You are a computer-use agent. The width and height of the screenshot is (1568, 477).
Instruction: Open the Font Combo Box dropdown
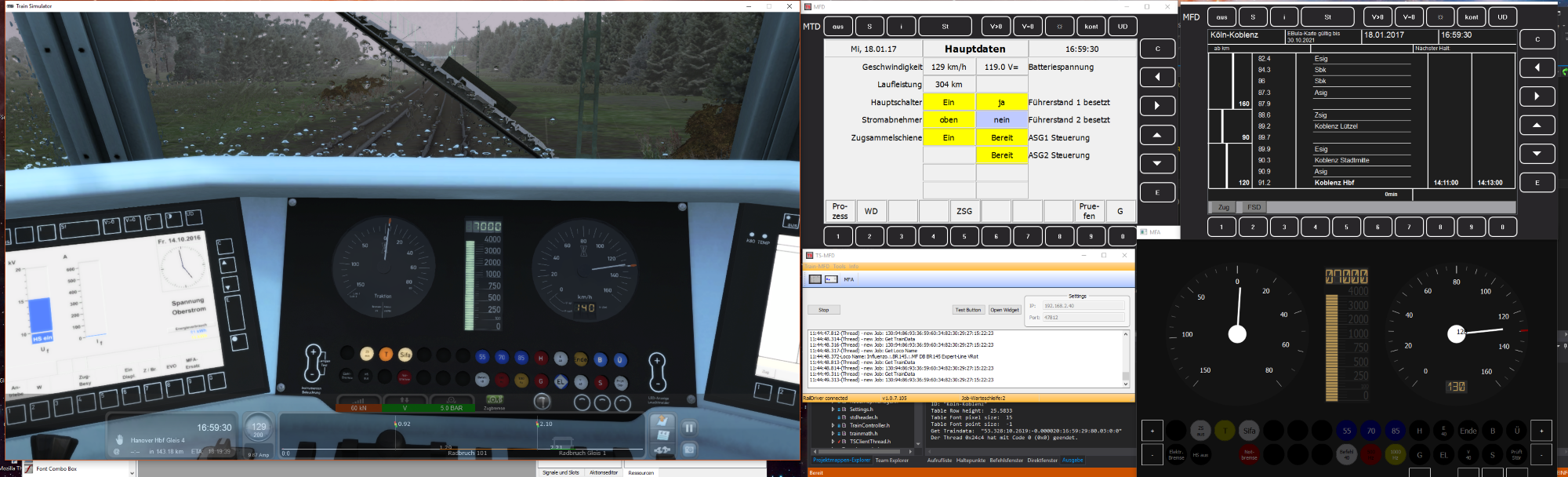coord(132,472)
